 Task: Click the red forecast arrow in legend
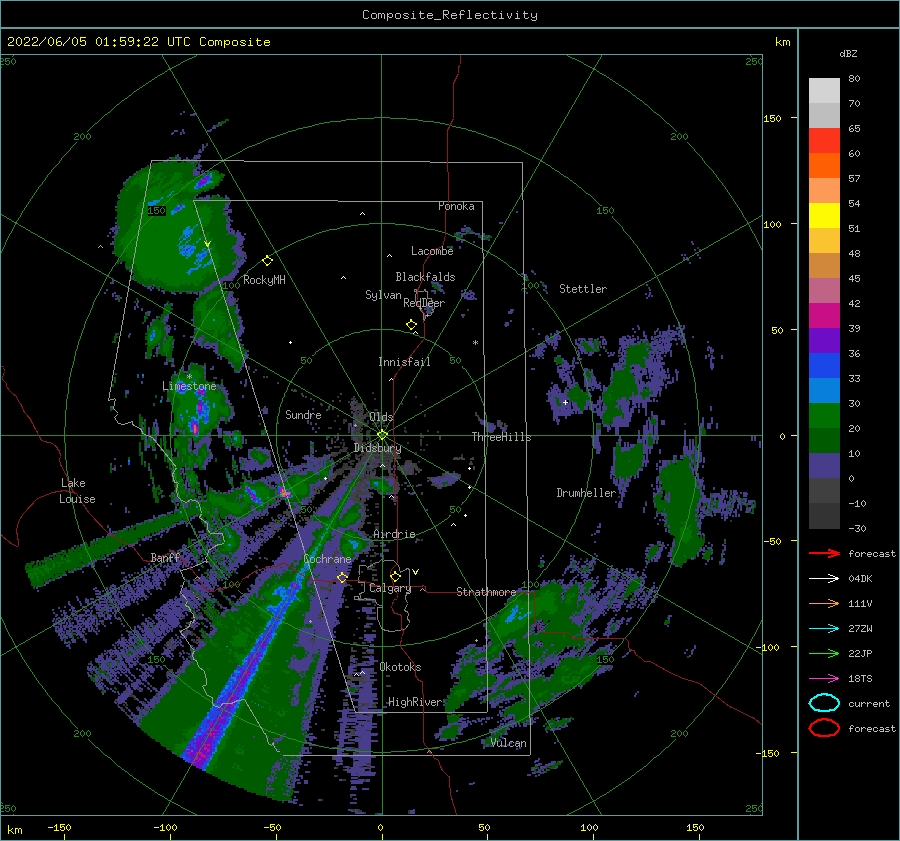click(x=824, y=553)
